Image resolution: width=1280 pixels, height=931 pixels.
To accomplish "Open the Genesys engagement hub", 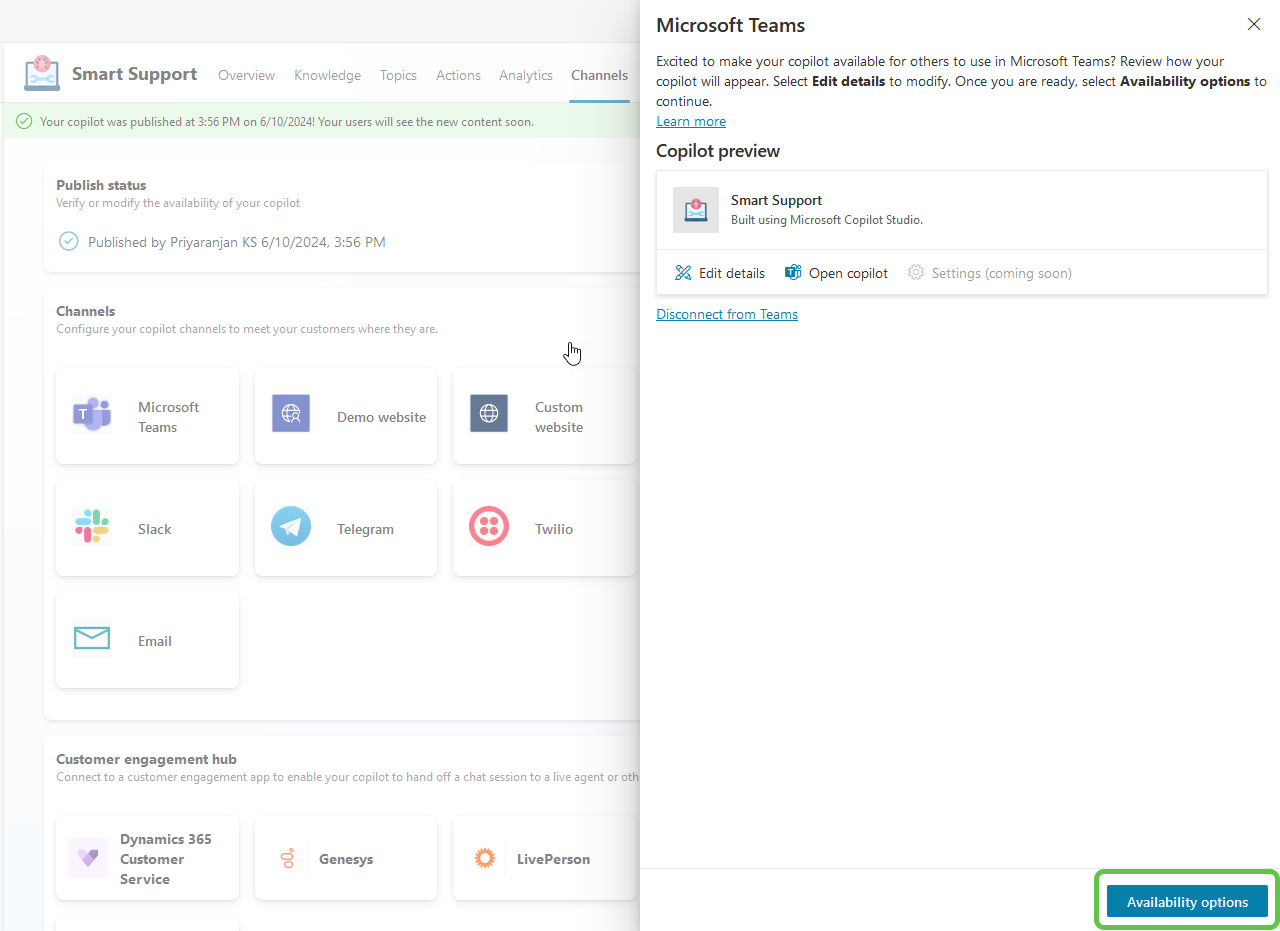I will point(345,857).
